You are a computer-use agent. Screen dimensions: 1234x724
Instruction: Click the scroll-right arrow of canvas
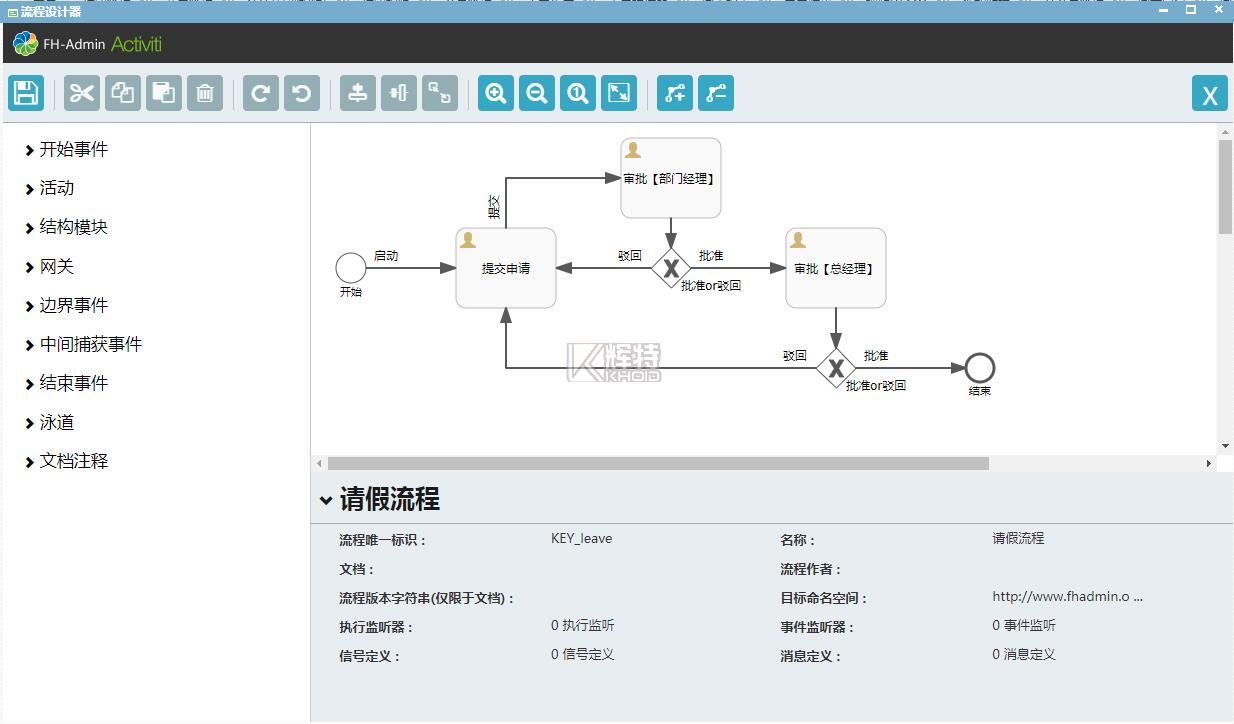tap(1208, 463)
